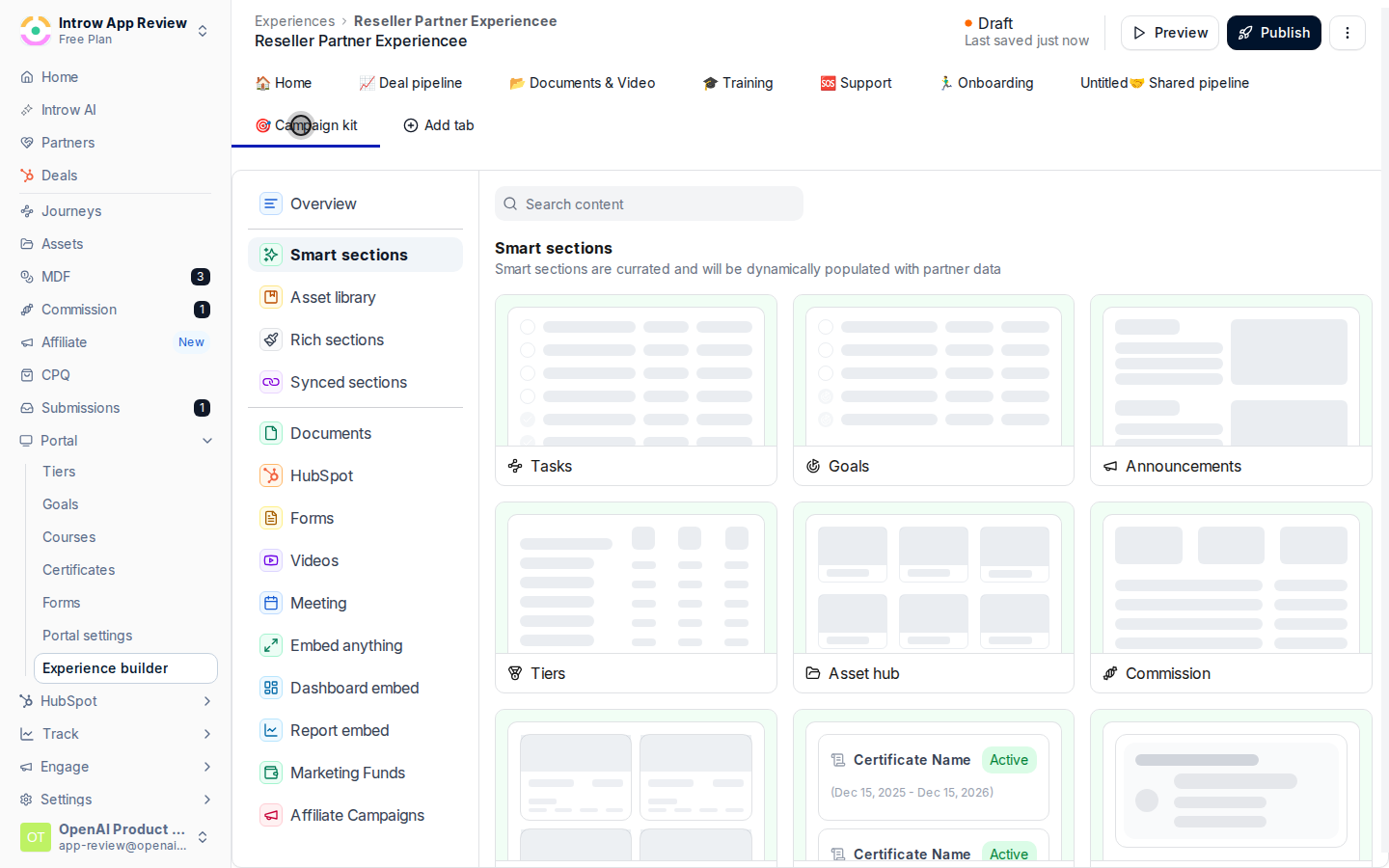Click the Embed anything icon

pos(271,645)
